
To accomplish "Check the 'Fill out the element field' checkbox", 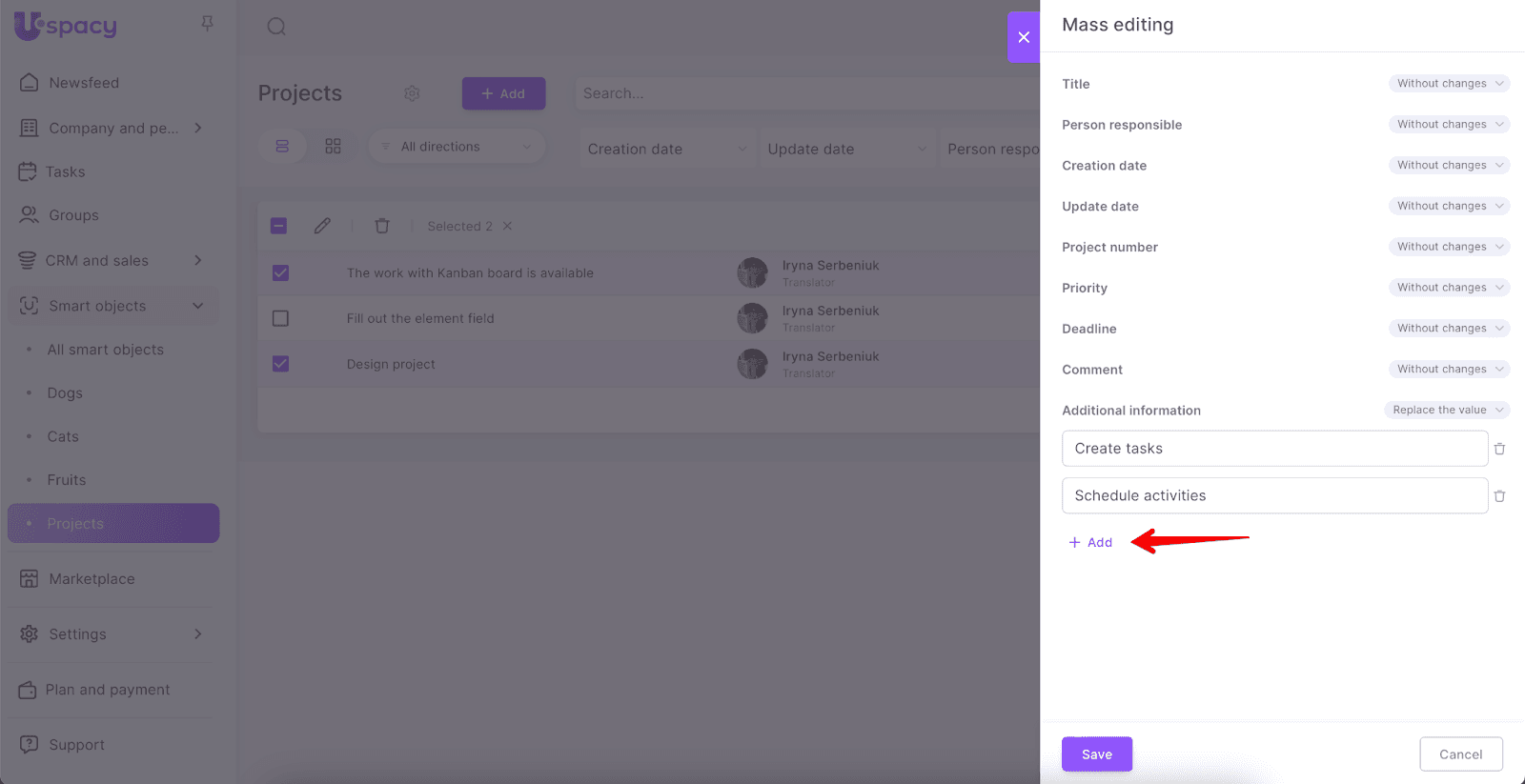I will (280, 318).
